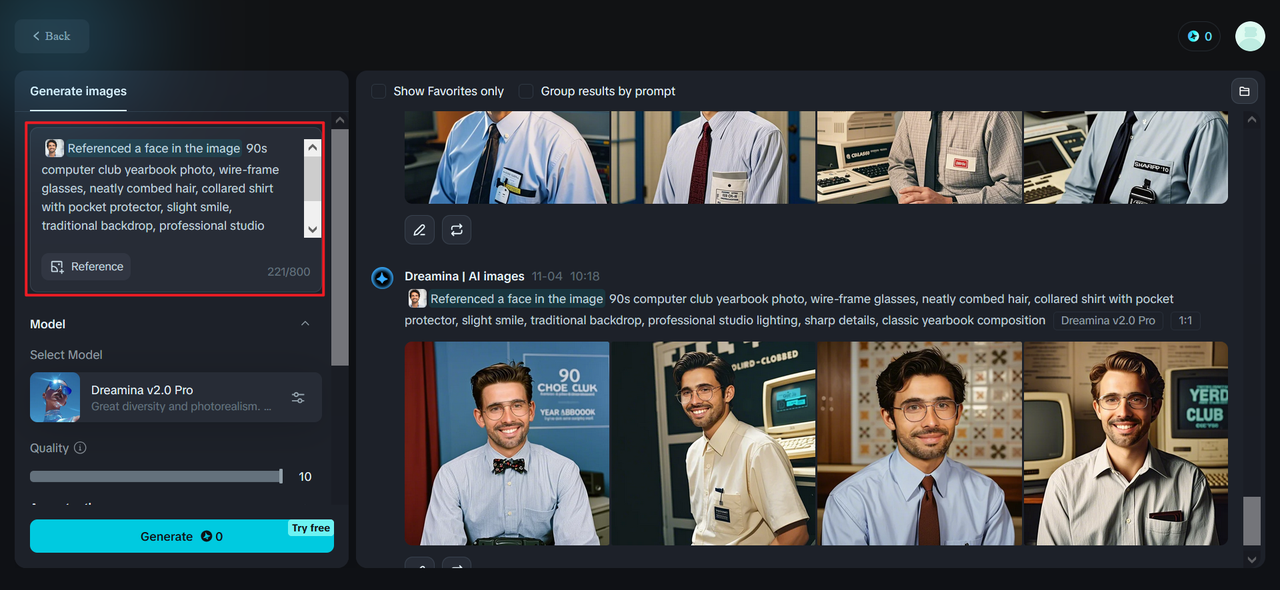Open the bow tie man generated image

coord(507,443)
